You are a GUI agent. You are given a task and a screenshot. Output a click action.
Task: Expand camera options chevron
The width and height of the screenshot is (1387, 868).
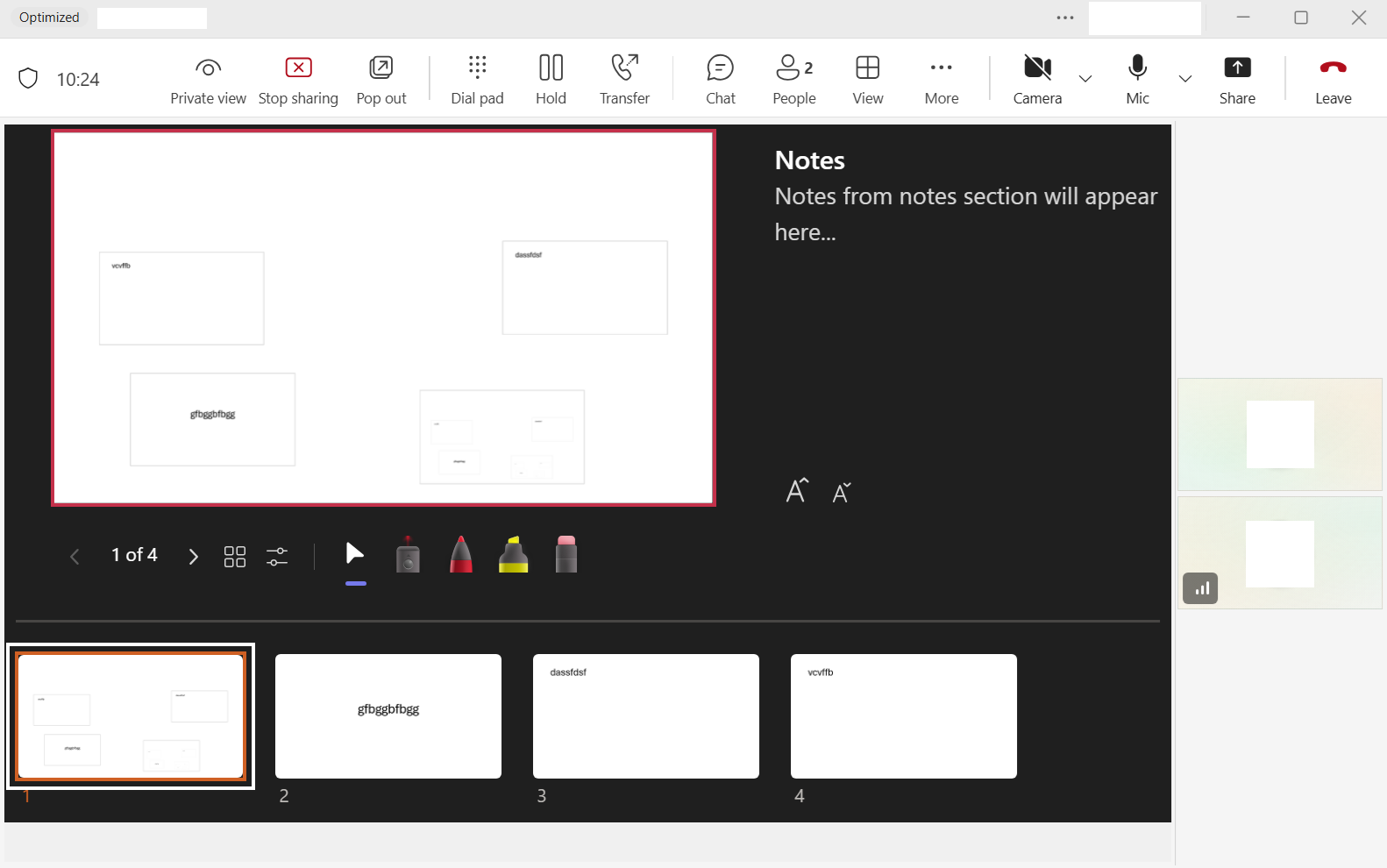click(1085, 79)
